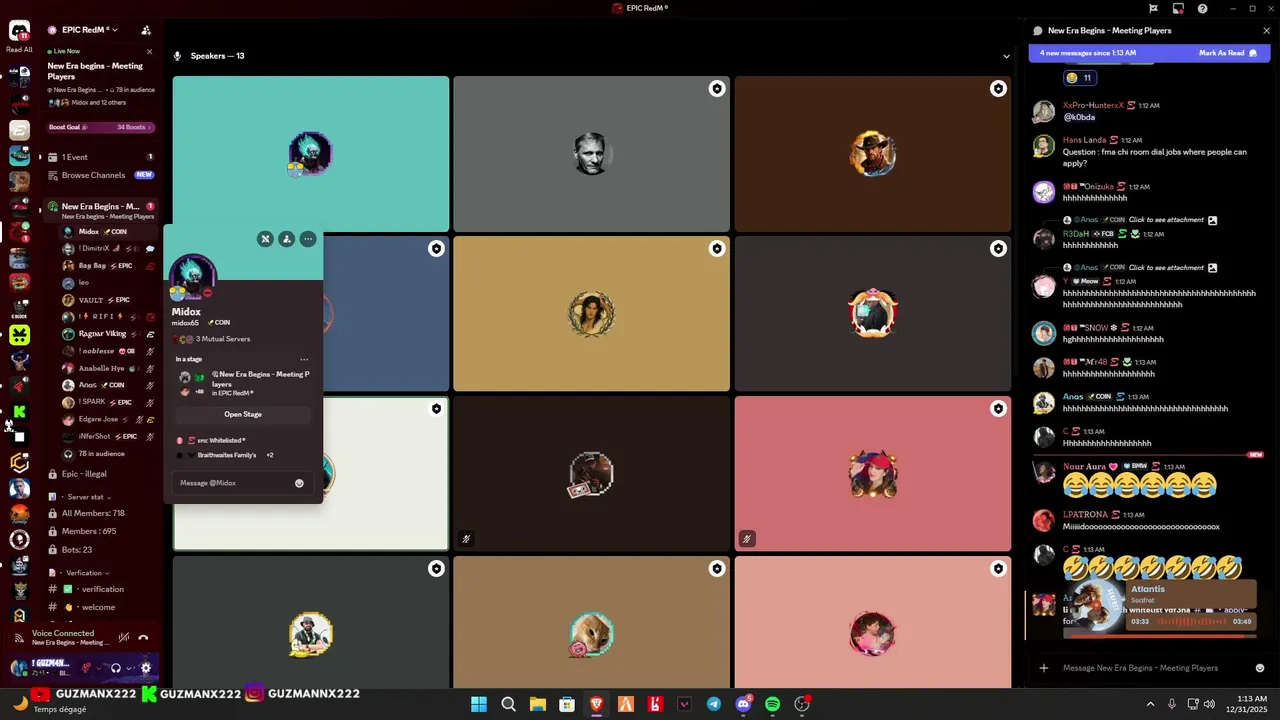Select speaker Anabelle Hye in the list
The width and height of the screenshot is (1280, 720).
pyautogui.click(x=108, y=368)
